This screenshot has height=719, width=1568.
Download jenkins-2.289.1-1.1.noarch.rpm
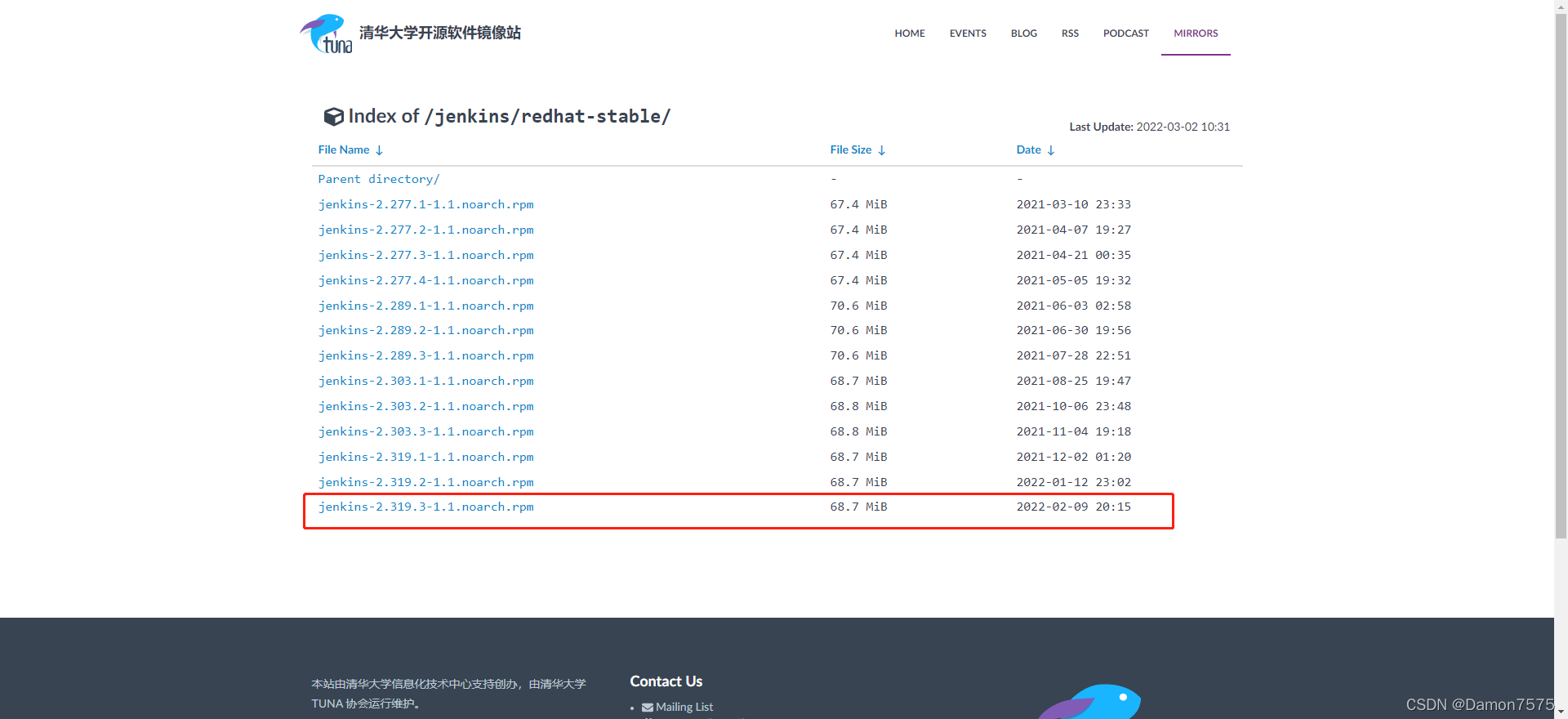pos(425,306)
